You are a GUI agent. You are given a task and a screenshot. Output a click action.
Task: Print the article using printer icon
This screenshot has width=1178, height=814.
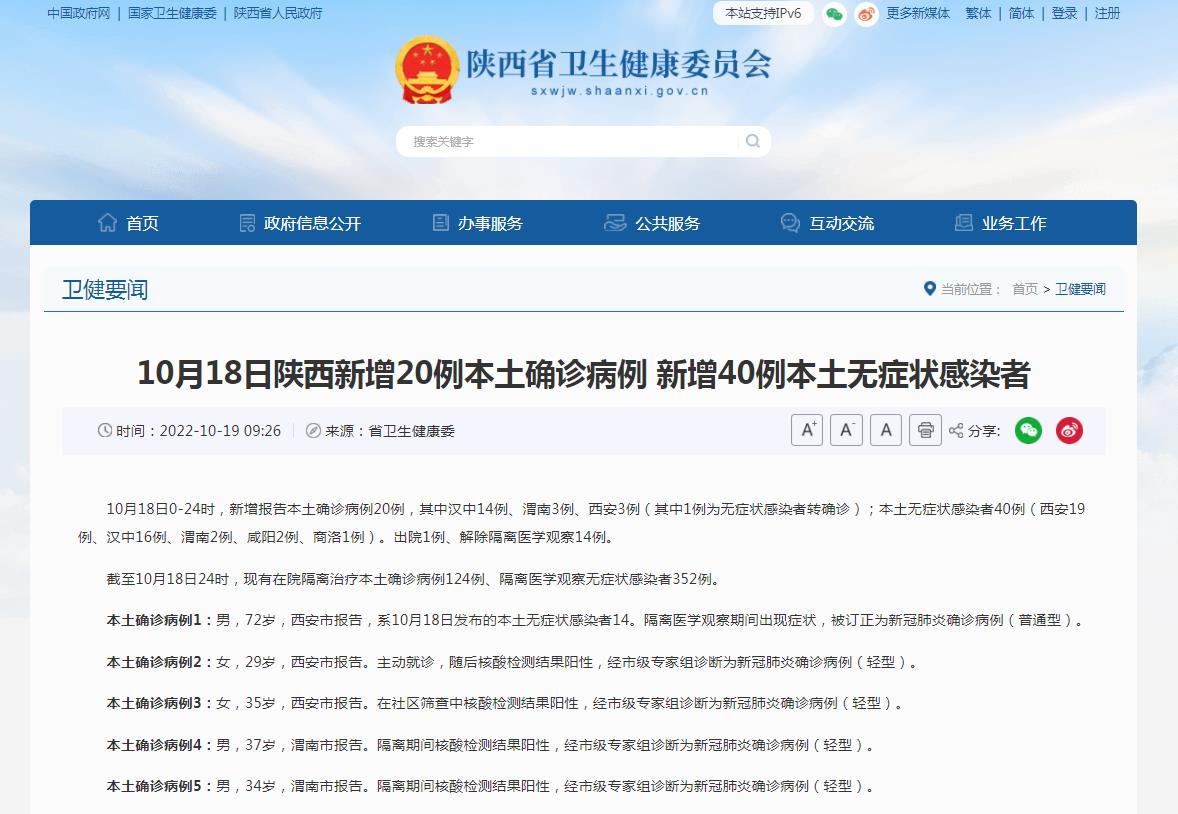[x=926, y=430]
